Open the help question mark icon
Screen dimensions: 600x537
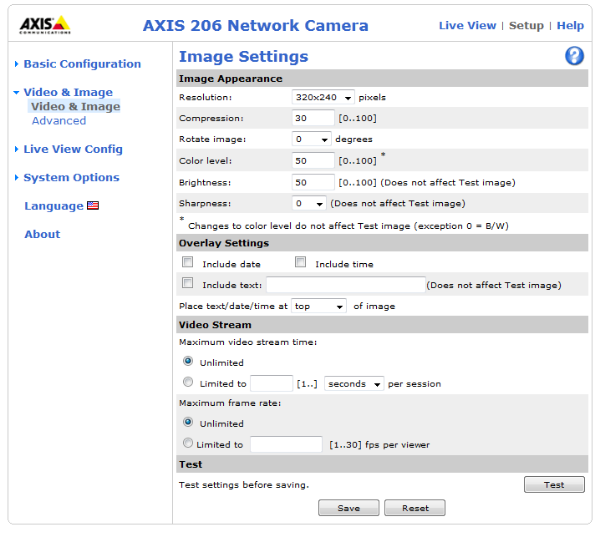tap(574, 56)
